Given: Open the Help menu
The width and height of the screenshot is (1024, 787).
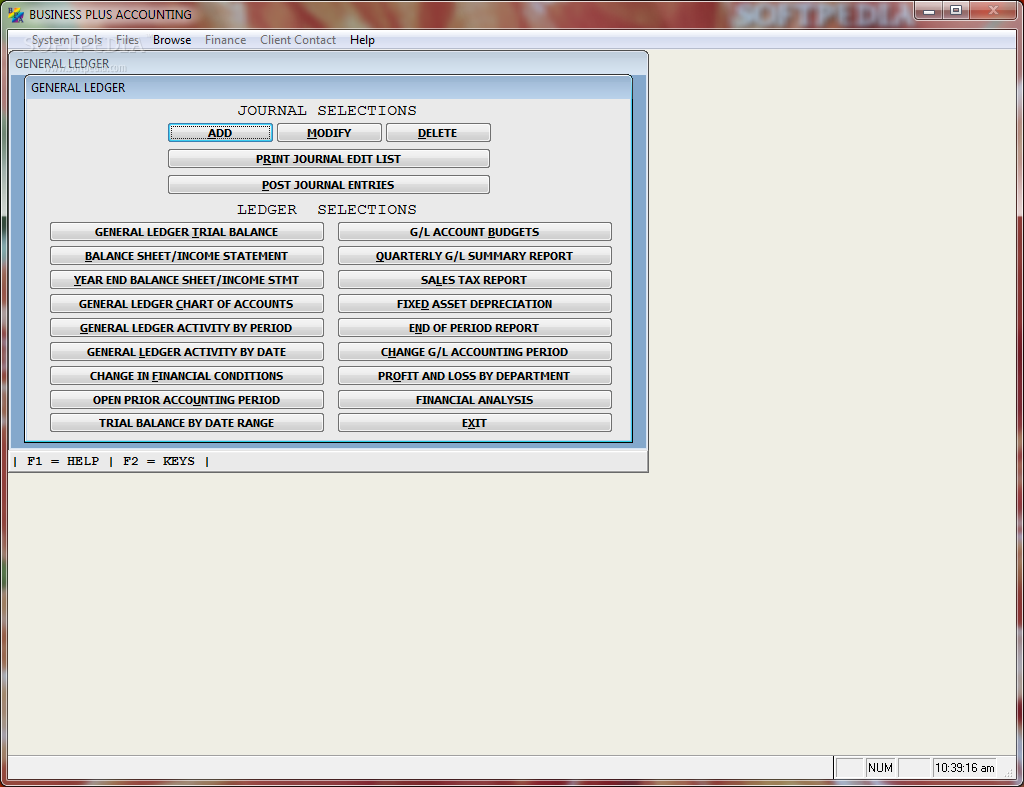Looking at the screenshot, I should 362,40.
